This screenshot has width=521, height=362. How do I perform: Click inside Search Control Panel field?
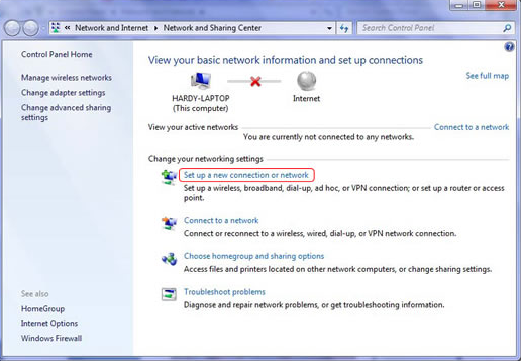(x=430, y=28)
